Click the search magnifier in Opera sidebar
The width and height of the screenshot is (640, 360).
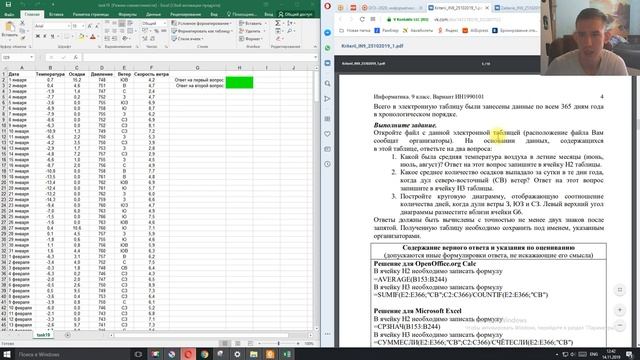[x=328, y=84]
